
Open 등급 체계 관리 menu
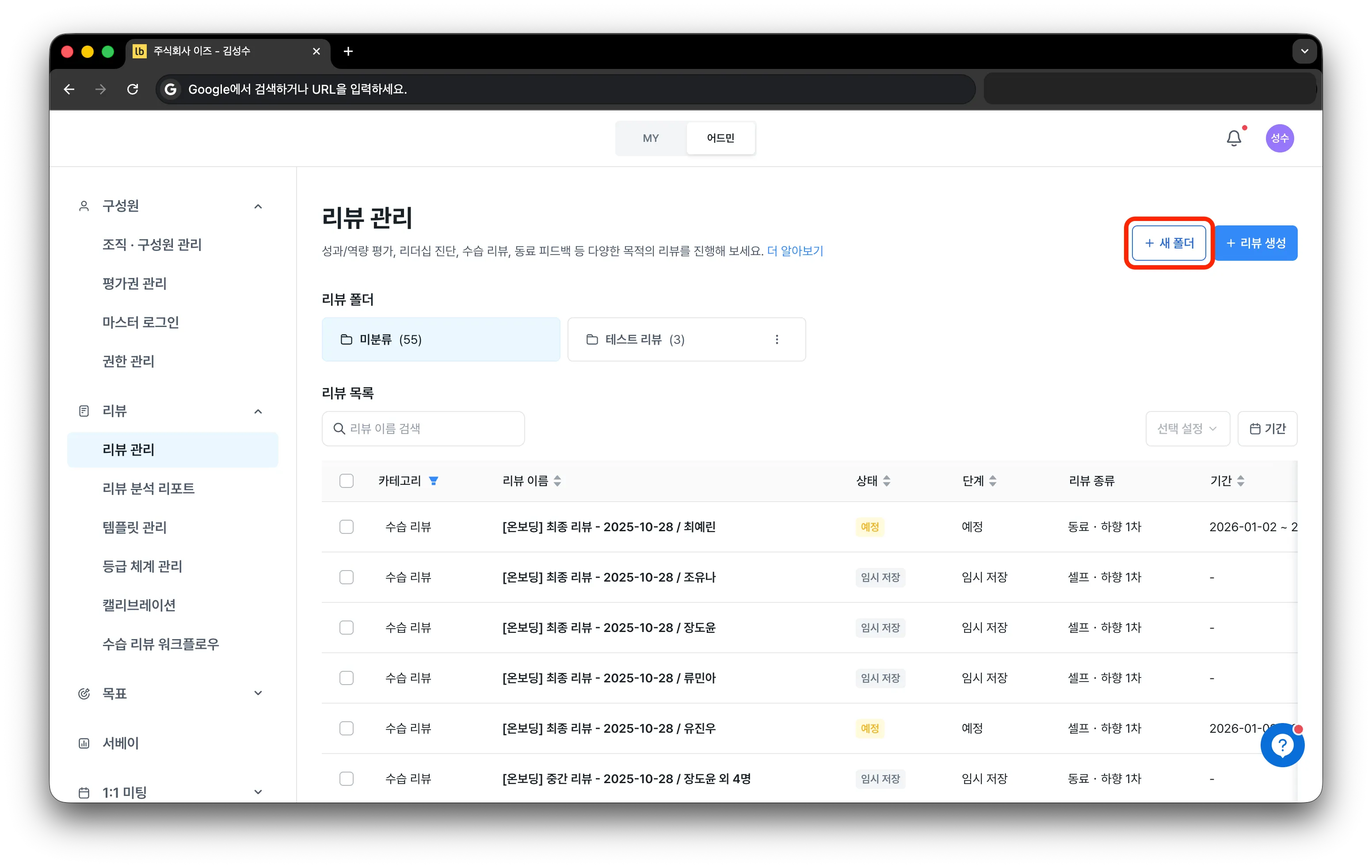(x=142, y=566)
